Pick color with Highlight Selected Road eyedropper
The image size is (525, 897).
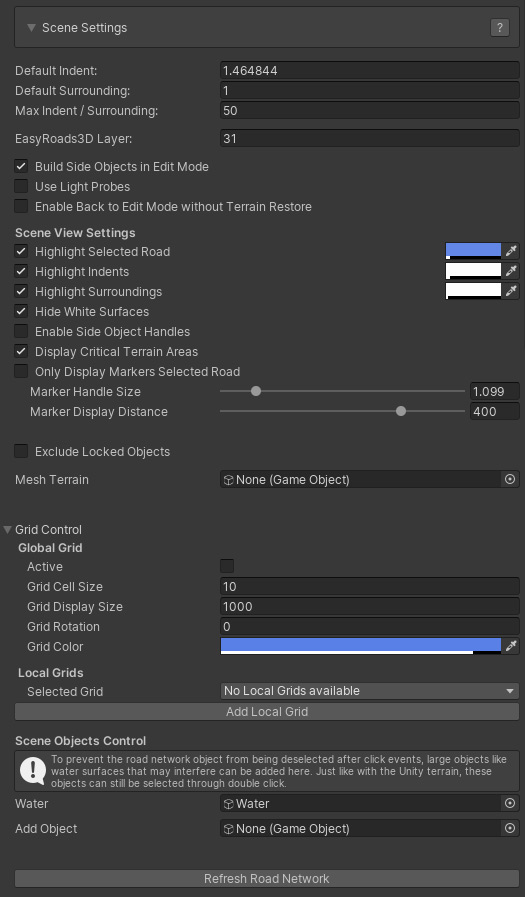(x=511, y=251)
